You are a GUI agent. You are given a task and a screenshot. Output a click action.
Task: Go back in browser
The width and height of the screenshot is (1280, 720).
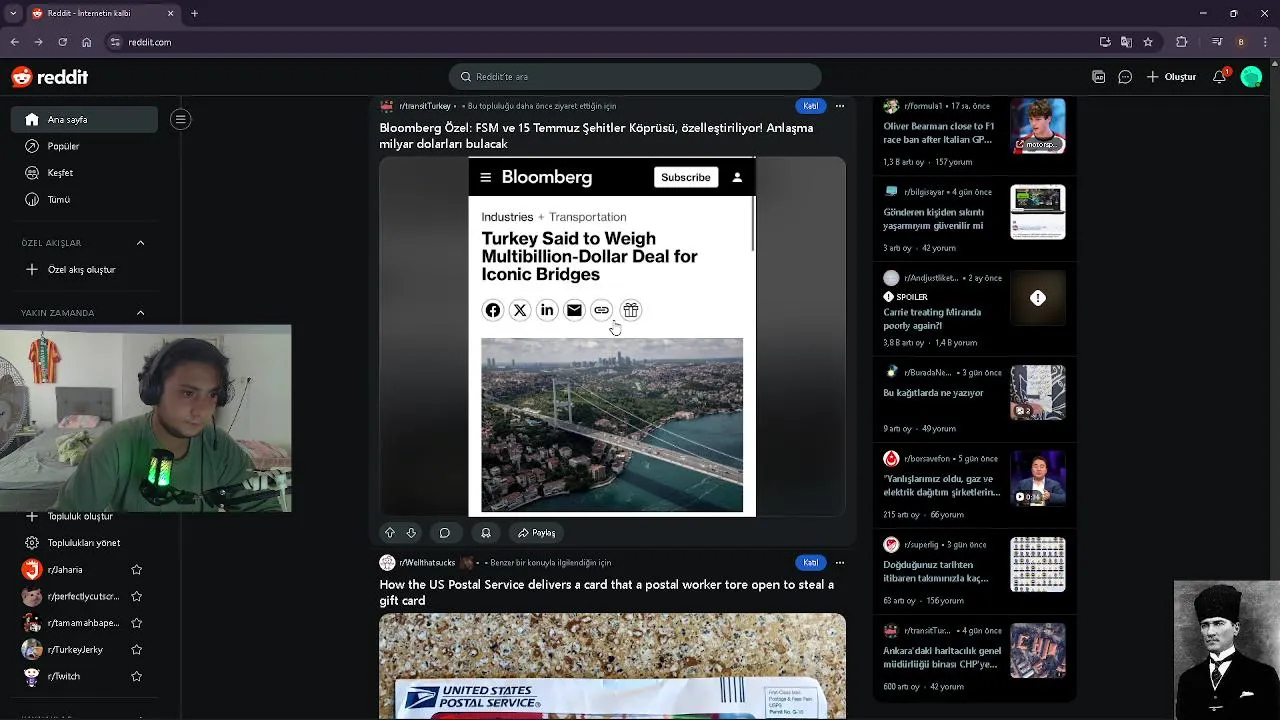tap(15, 42)
